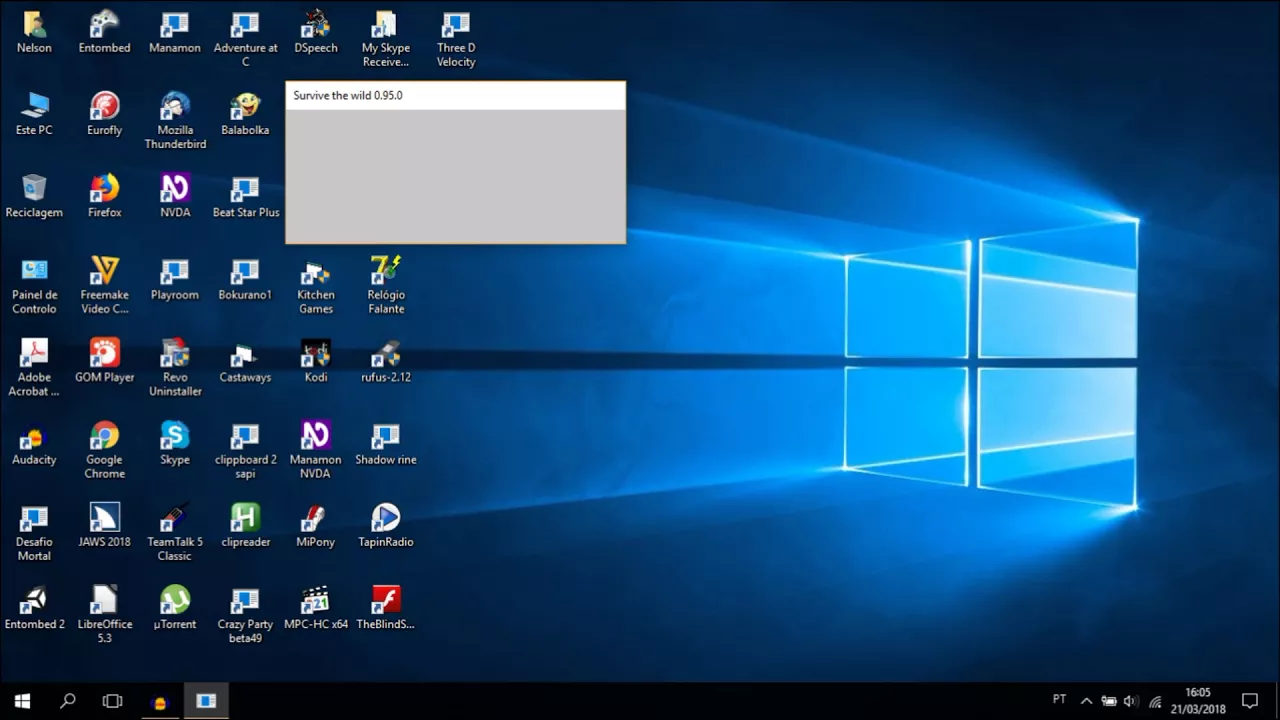This screenshot has width=1280, height=720.
Task: Select TapinRadio desktop icon
Action: (x=386, y=524)
